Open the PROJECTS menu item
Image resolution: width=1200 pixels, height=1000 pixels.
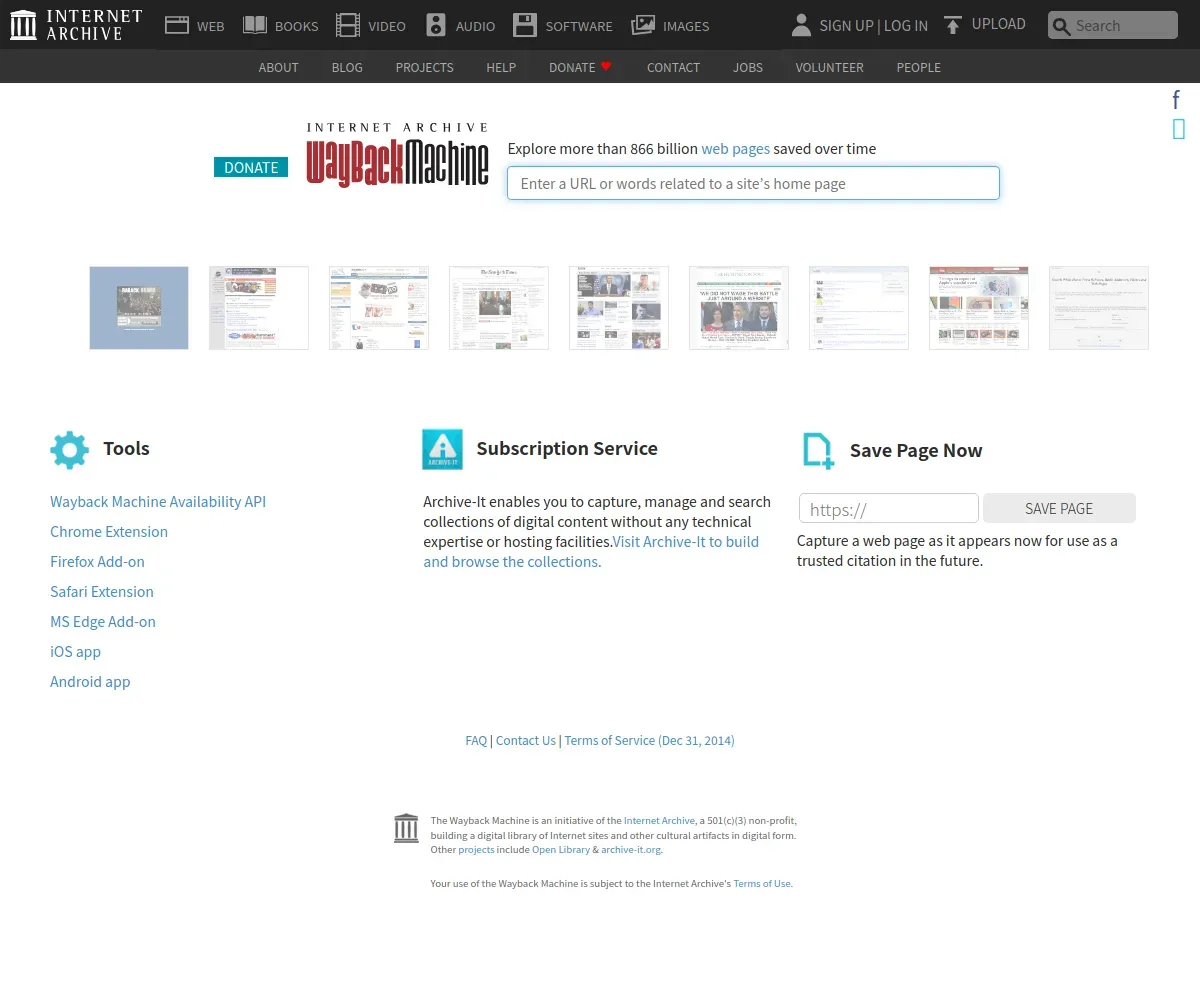click(x=424, y=67)
